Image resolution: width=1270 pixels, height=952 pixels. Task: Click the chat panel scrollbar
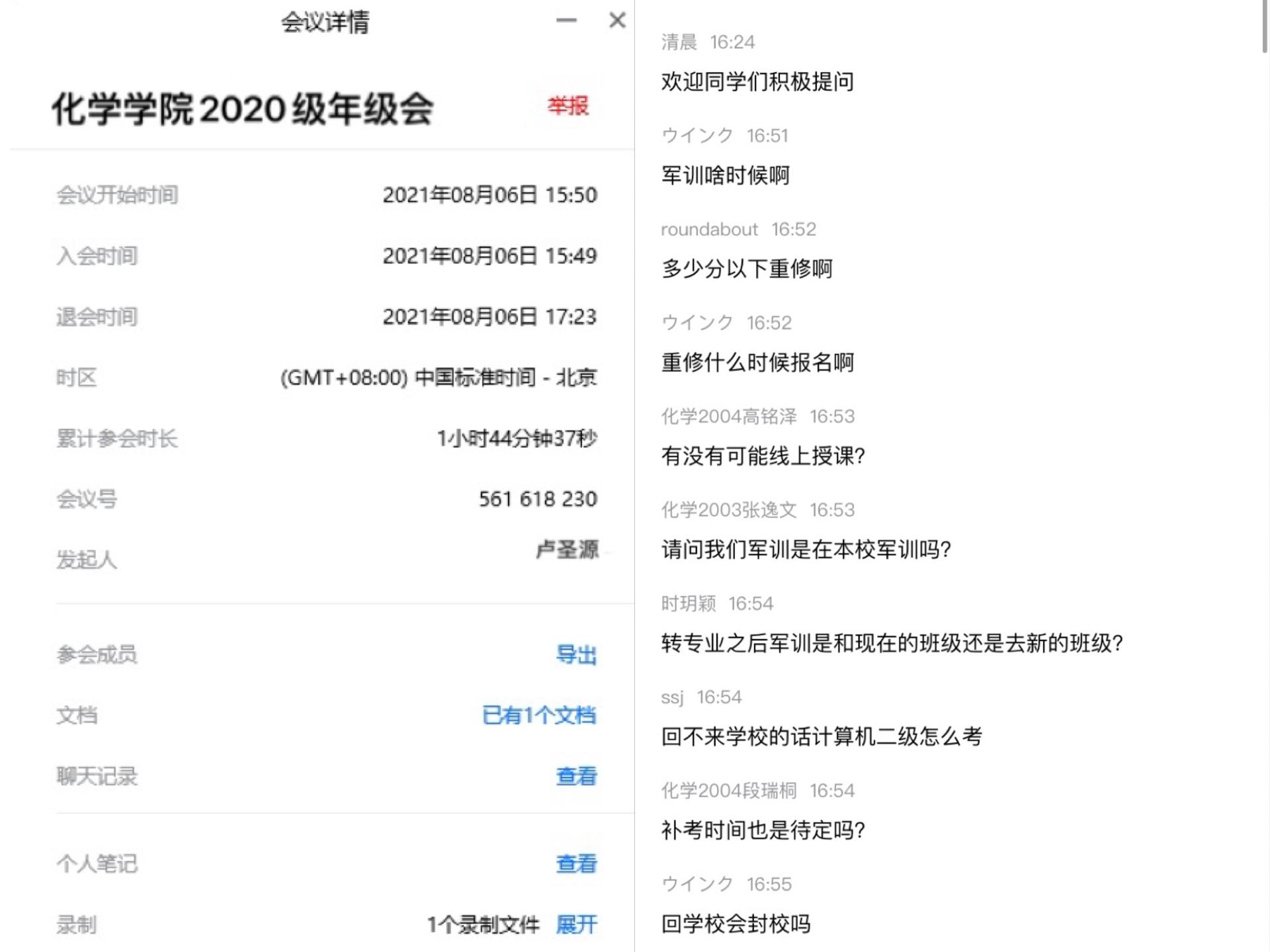click(x=1265, y=26)
